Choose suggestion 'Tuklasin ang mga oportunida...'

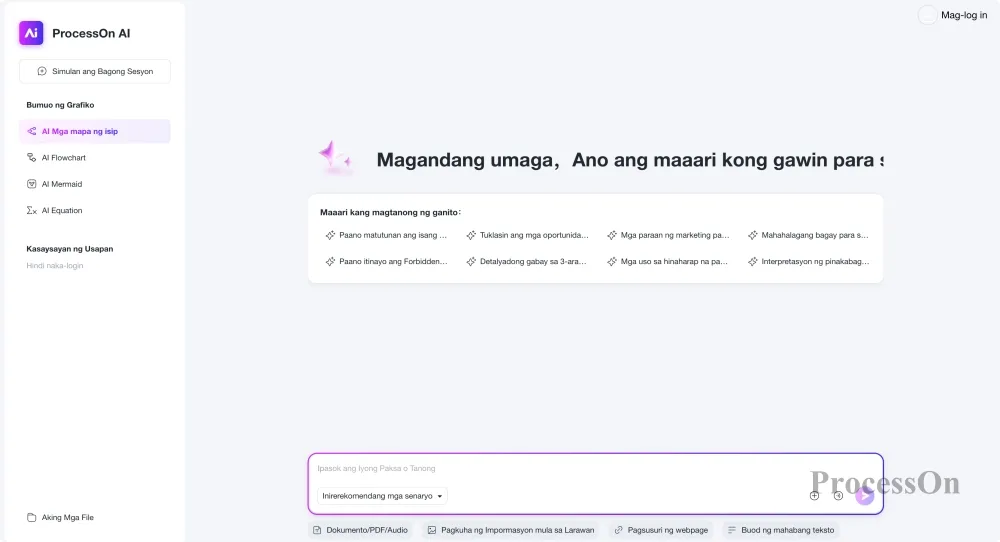pyautogui.click(x=527, y=235)
